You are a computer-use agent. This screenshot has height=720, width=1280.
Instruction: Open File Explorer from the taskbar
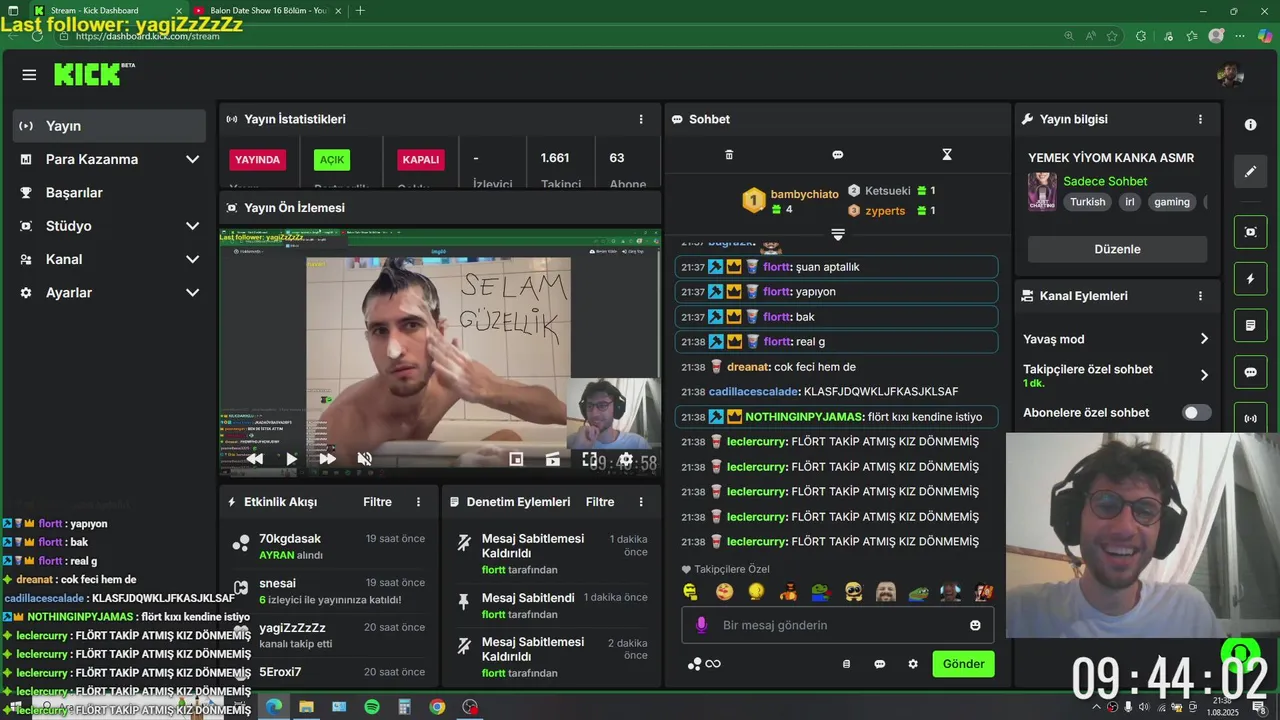[306, 707]
